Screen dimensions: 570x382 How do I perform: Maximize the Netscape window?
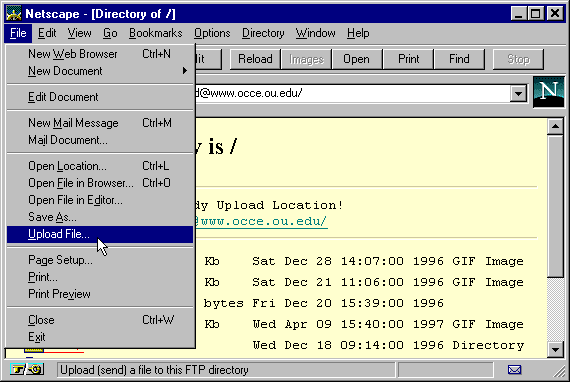[x=536, y=14]
